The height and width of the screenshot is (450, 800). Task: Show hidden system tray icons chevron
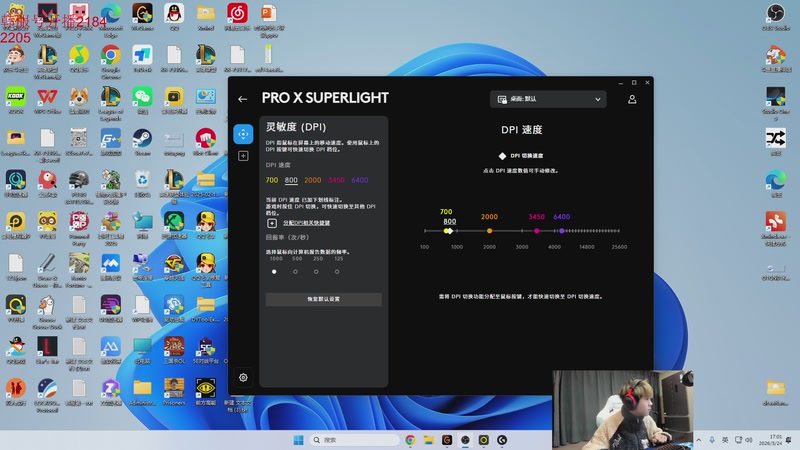click(x=698, y=440)
